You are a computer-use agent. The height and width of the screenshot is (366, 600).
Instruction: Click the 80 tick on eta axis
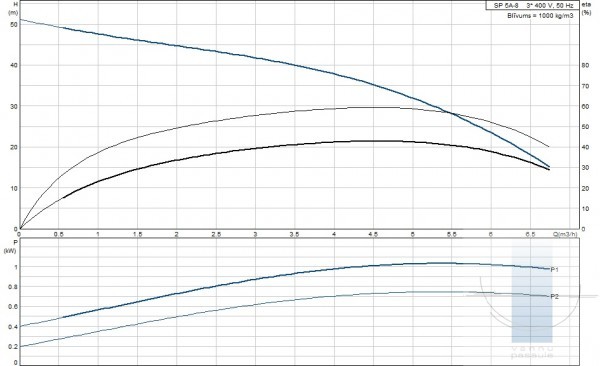[x=585, y=65]
